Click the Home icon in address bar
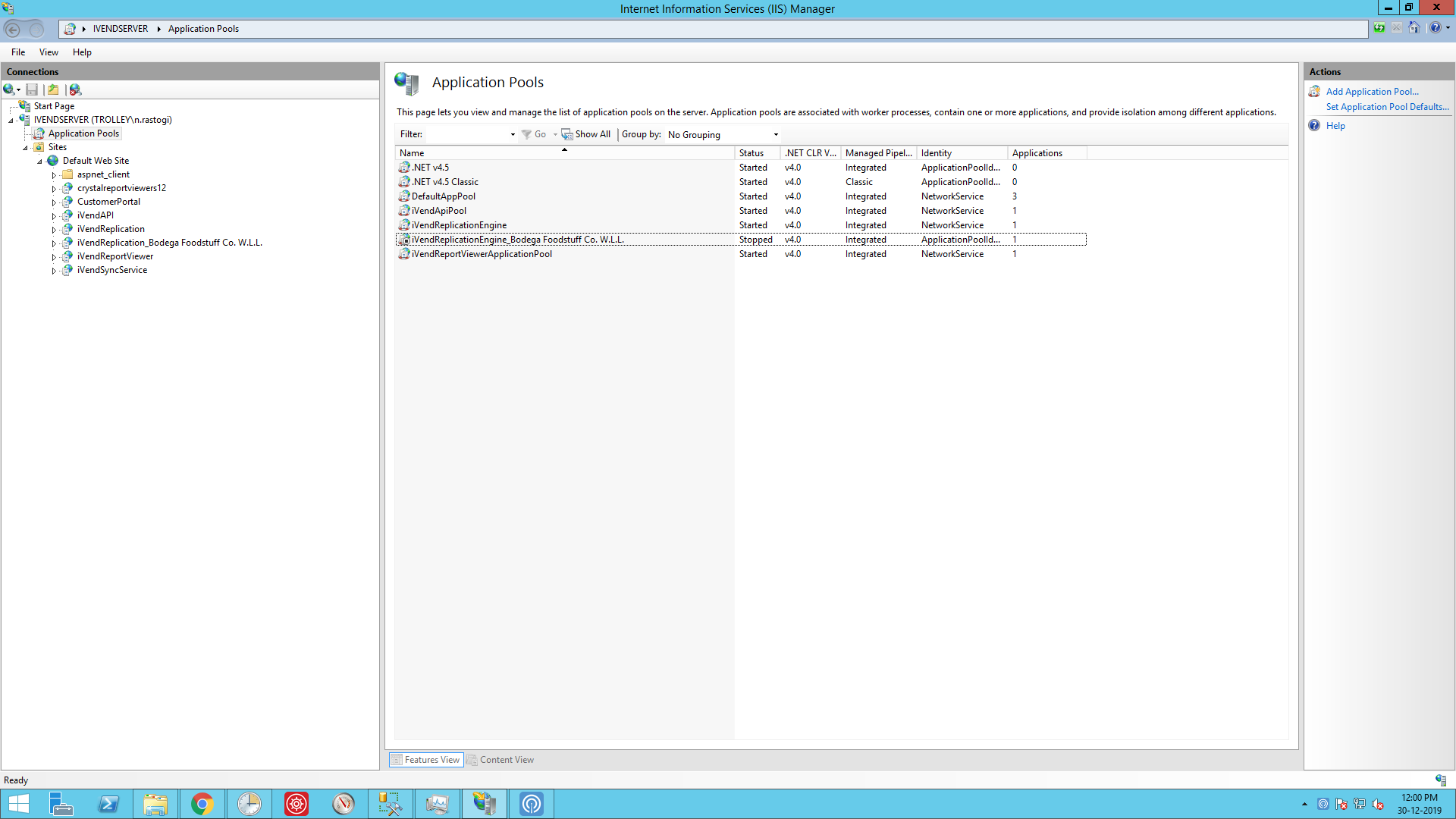 (1414, 28)
